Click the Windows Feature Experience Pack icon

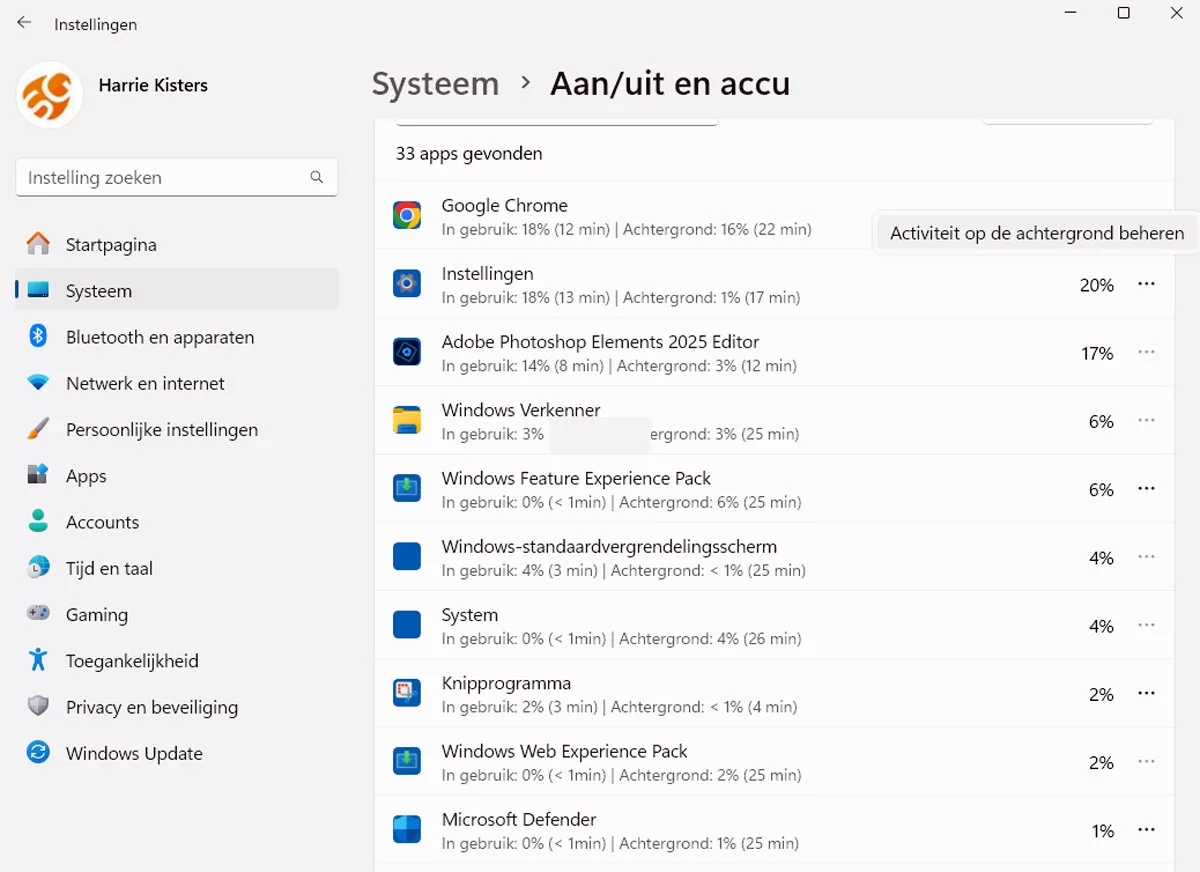pos(407,488)
